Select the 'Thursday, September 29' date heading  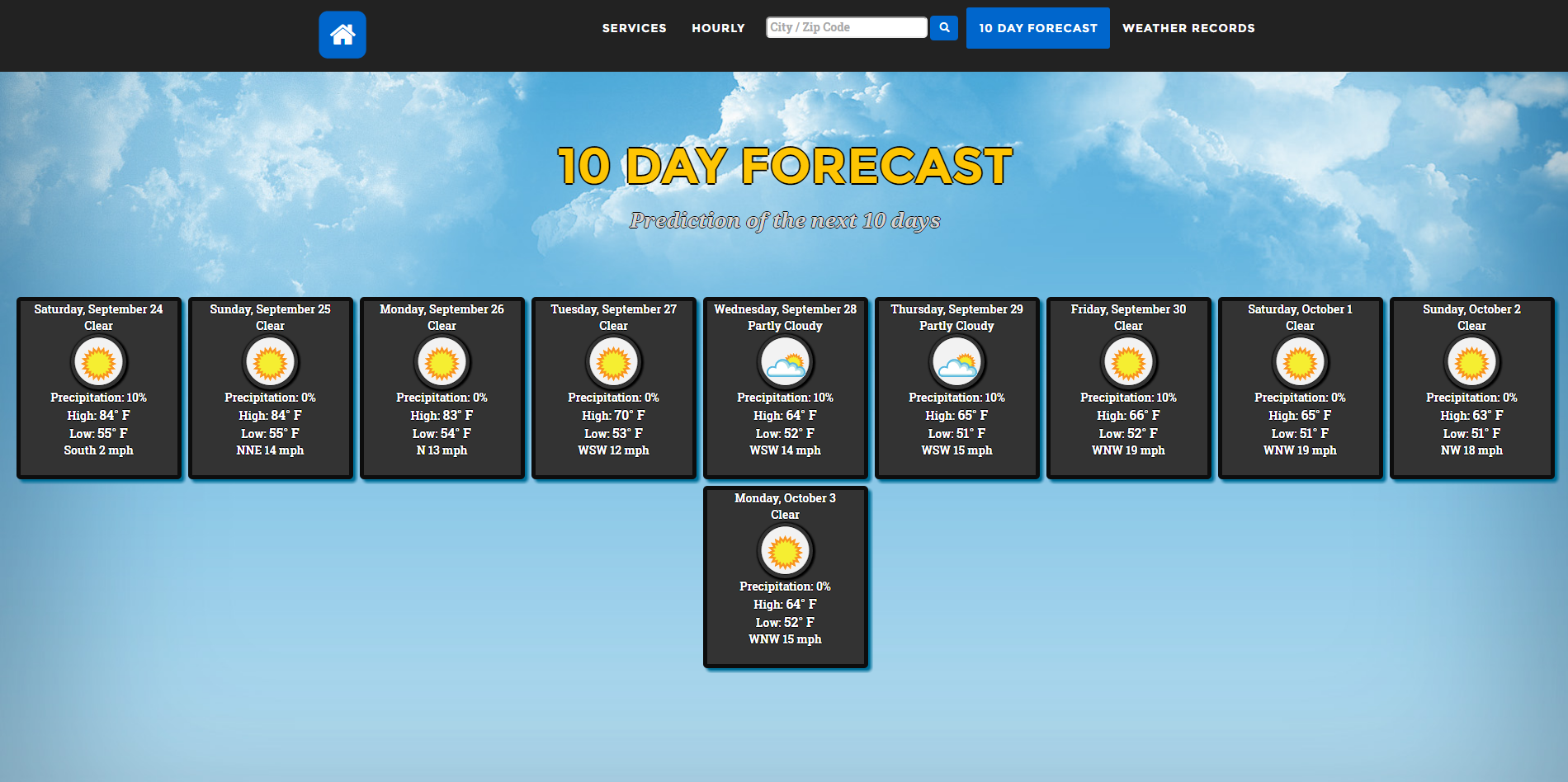tap(956, 309)
